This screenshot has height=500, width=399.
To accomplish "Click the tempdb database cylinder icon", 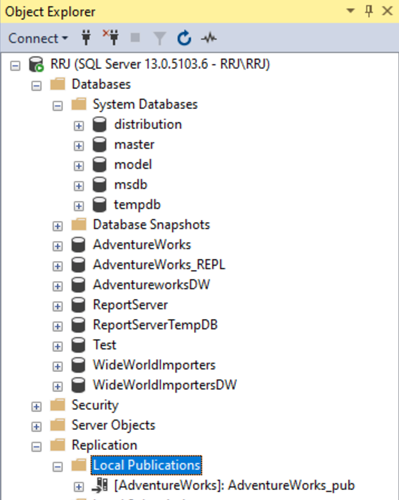I will pyautogui.click(x=99, y=204).
